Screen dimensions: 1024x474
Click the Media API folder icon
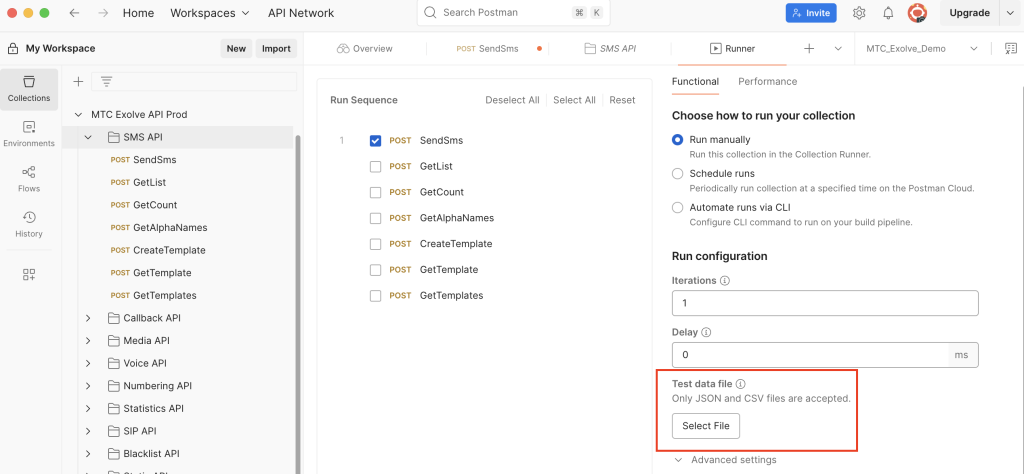coord(112,341)
